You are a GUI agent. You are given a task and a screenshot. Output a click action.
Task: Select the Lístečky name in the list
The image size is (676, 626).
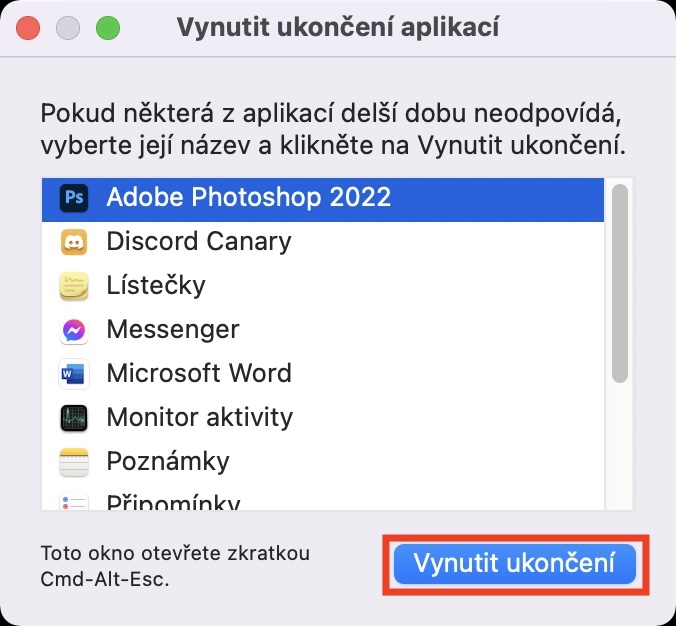156,285
